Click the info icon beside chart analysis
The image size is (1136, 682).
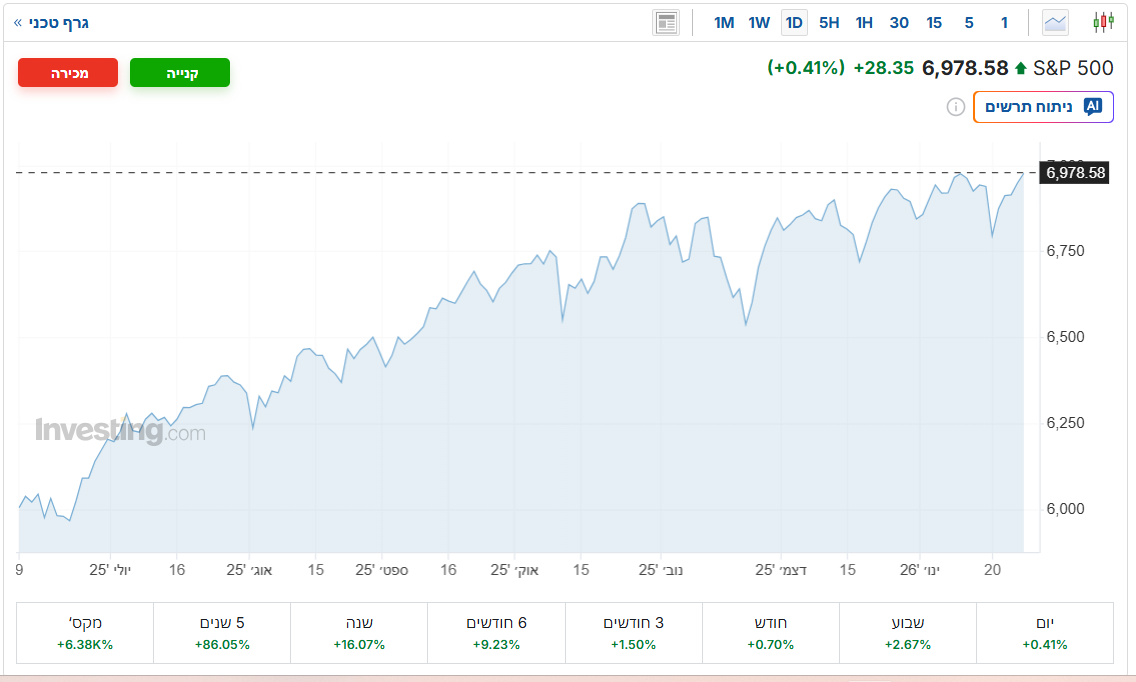[956, 107]
